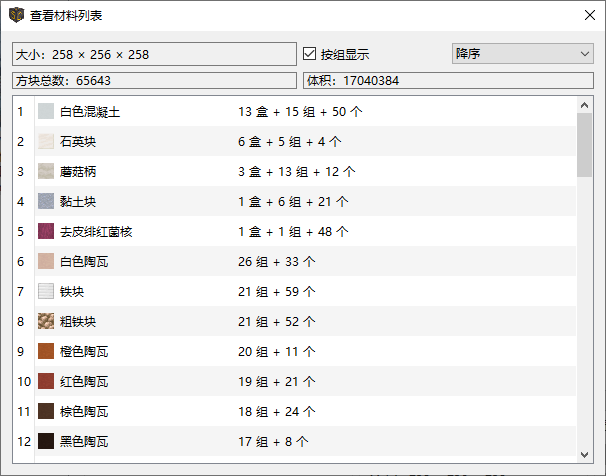Image resolution: width=606 pixels, height=476 pixels.
Task: Click the iron block icon
Action: [46, 292]
